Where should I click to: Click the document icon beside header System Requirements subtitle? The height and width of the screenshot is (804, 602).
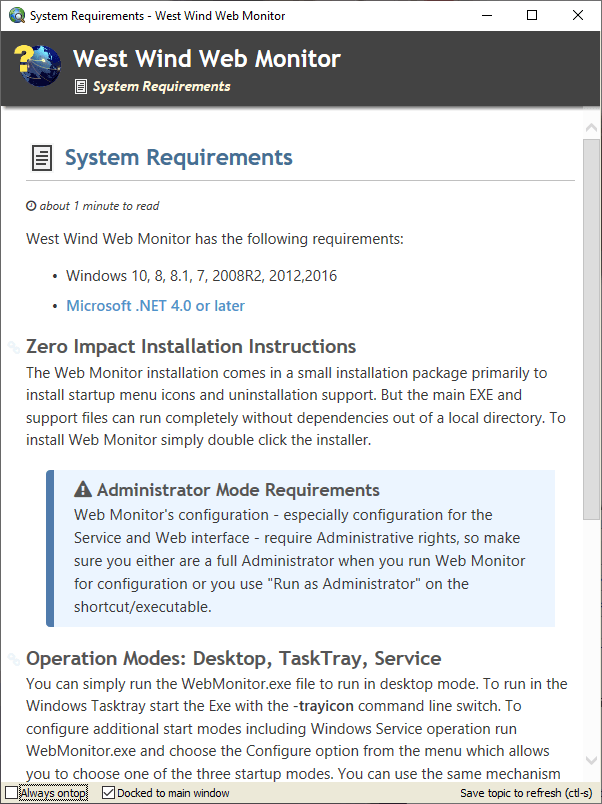pyautogui.click(x=81, y=87)
